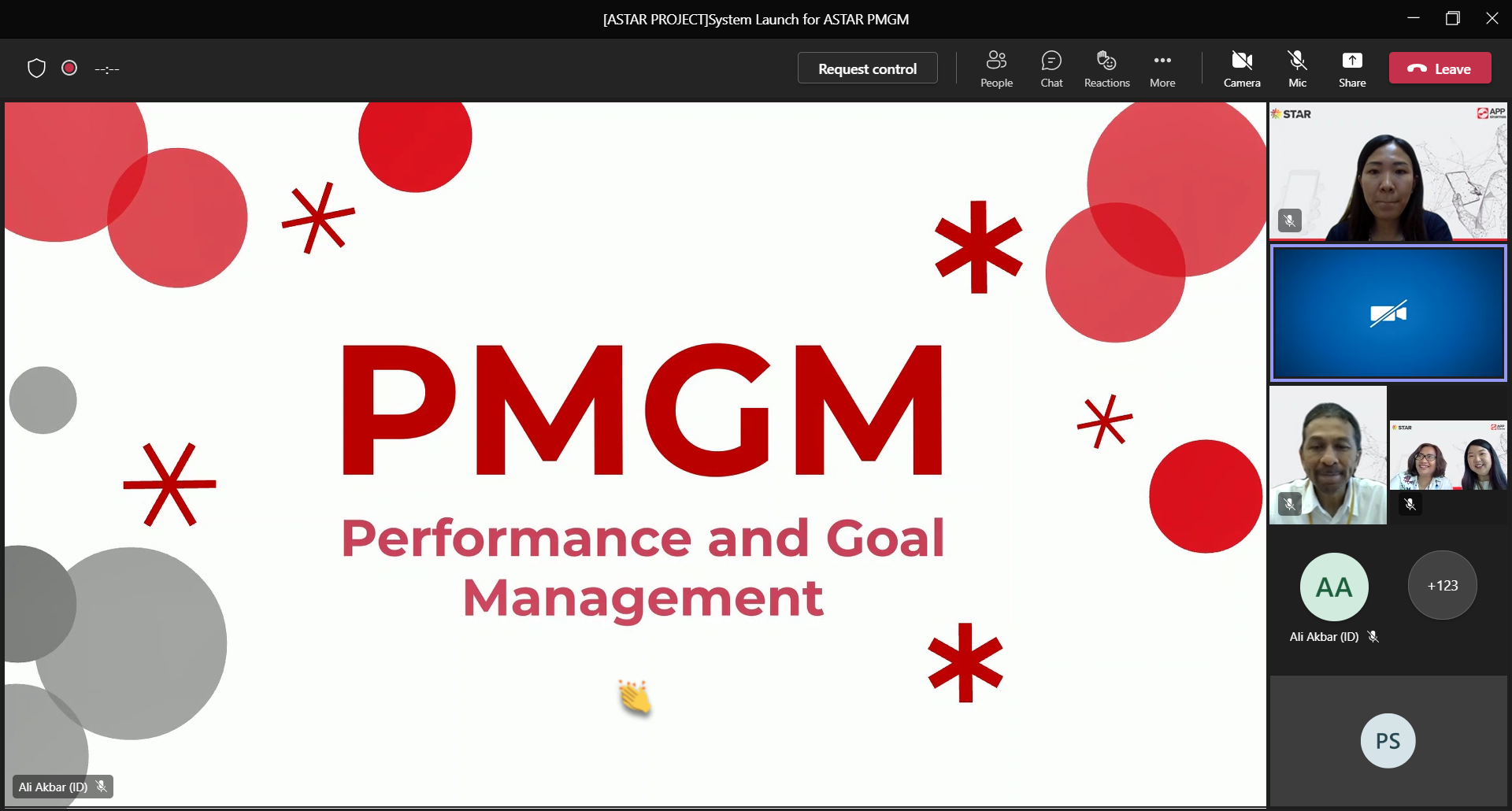
Task: Open the People participants panel
Action: pyautogui.click(x=996, y=69)
